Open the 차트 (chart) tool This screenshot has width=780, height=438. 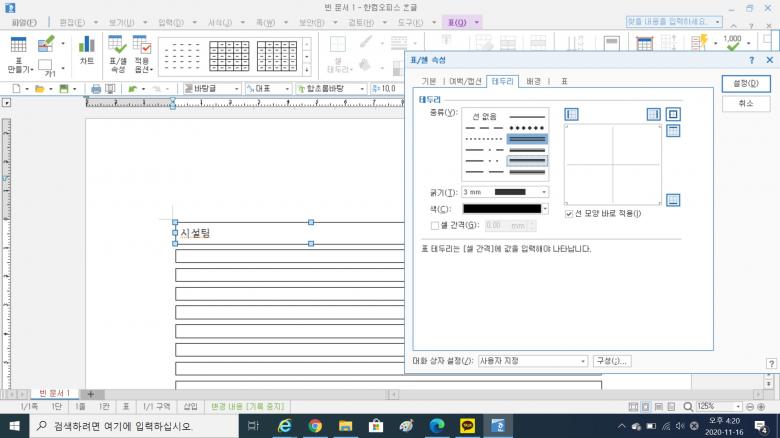point(87,51)
